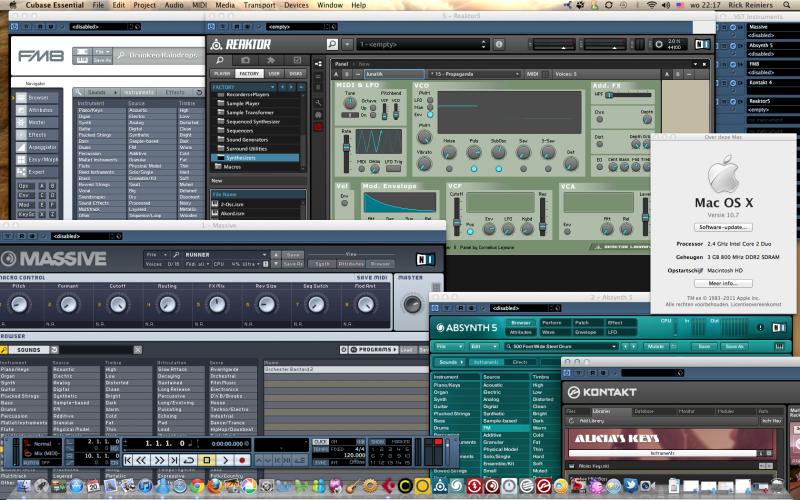This screenshot has height=500, width=800.
Task: Open the FACTORY folder dropdown in Reaktor browser
Action: tap(243, 87)
